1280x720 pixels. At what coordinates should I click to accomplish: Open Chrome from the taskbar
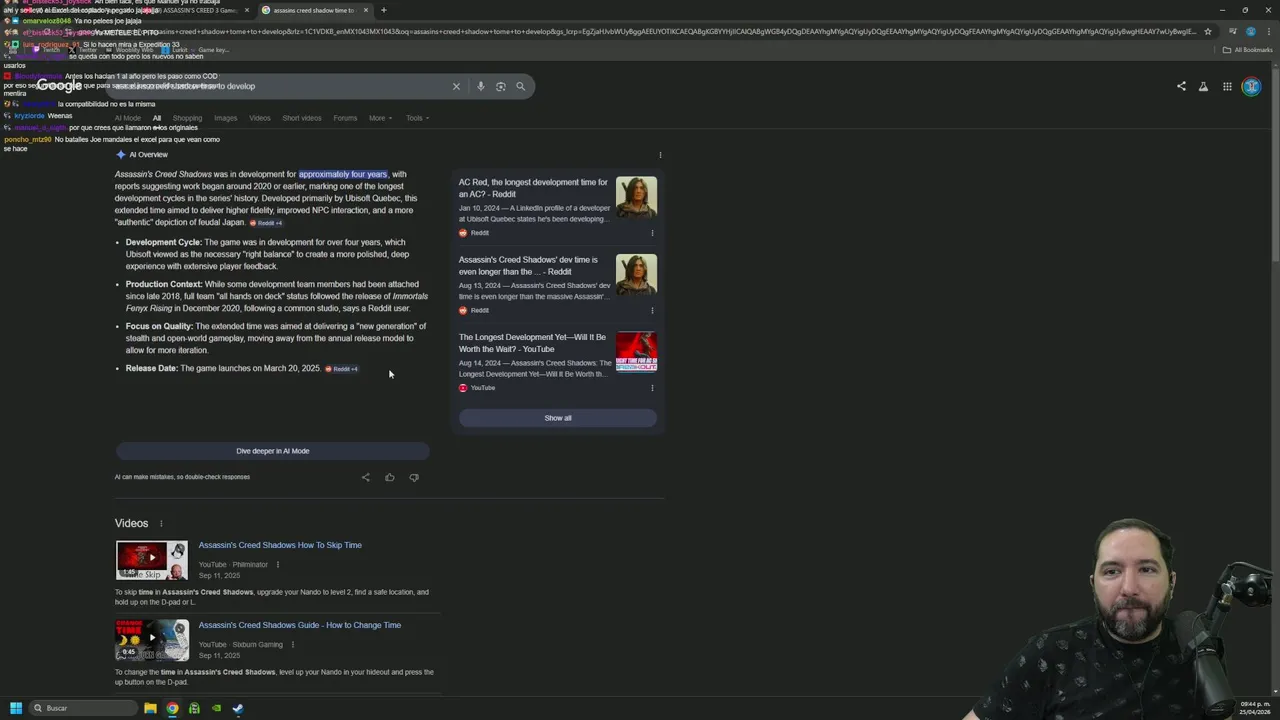[x=172, y=708]
